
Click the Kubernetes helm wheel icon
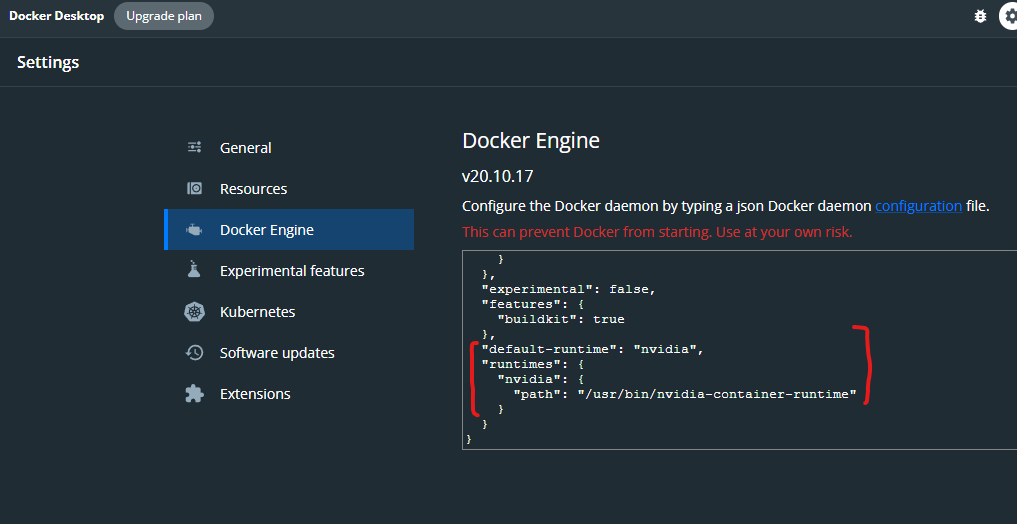point(195,312)
